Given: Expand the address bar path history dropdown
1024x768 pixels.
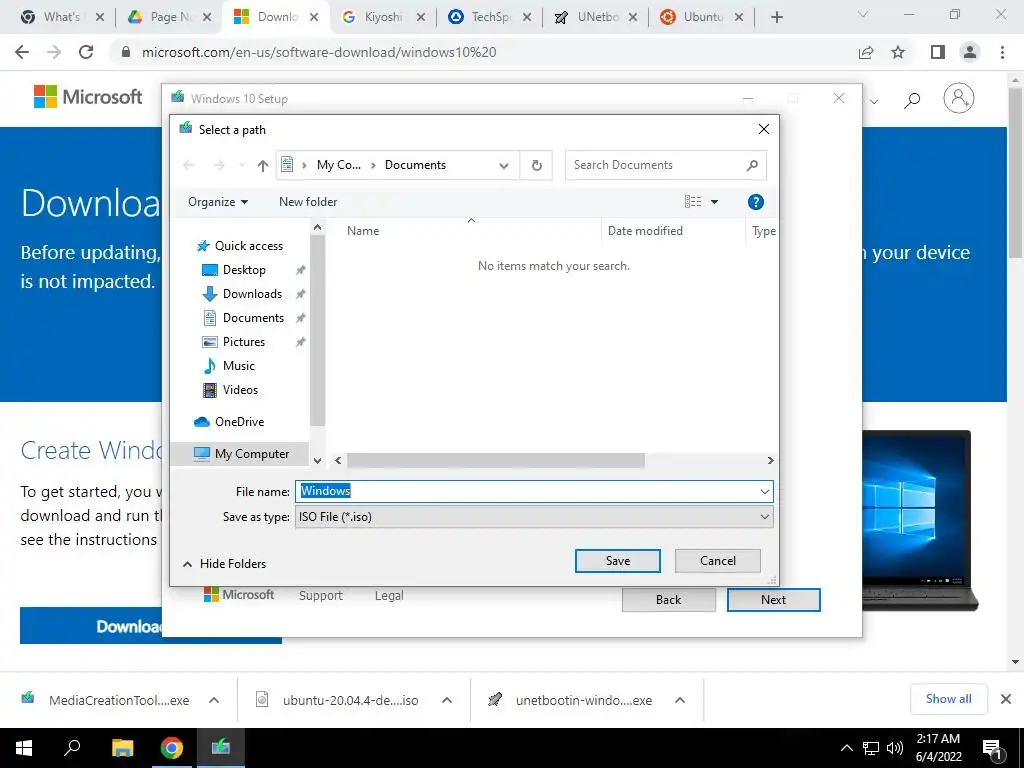Looking at the screenshot, I should (504, 165).
